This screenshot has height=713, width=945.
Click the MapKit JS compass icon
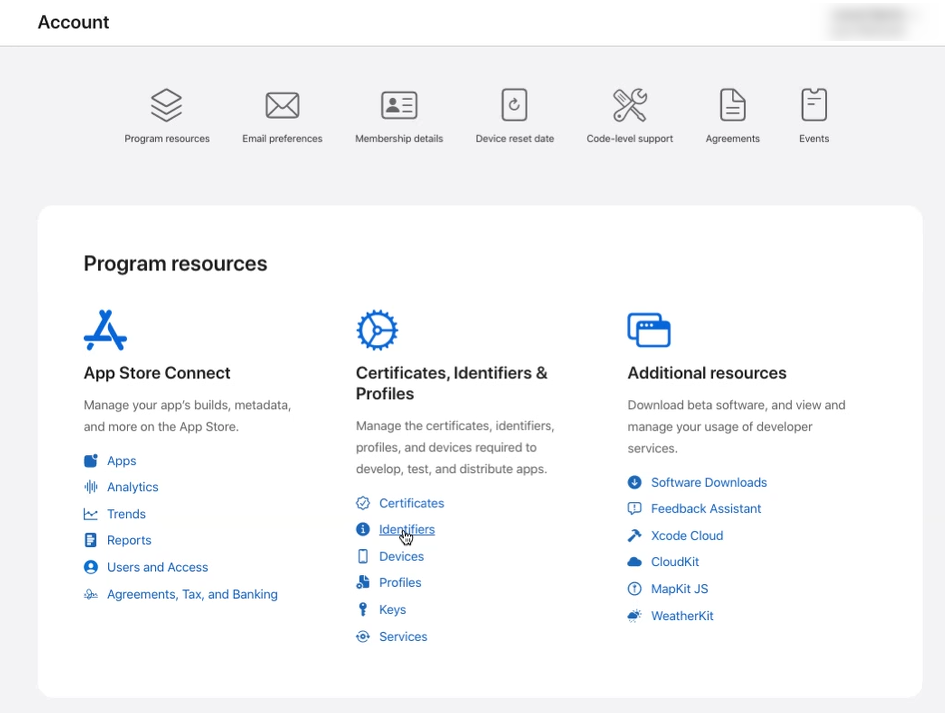point(635,589)
